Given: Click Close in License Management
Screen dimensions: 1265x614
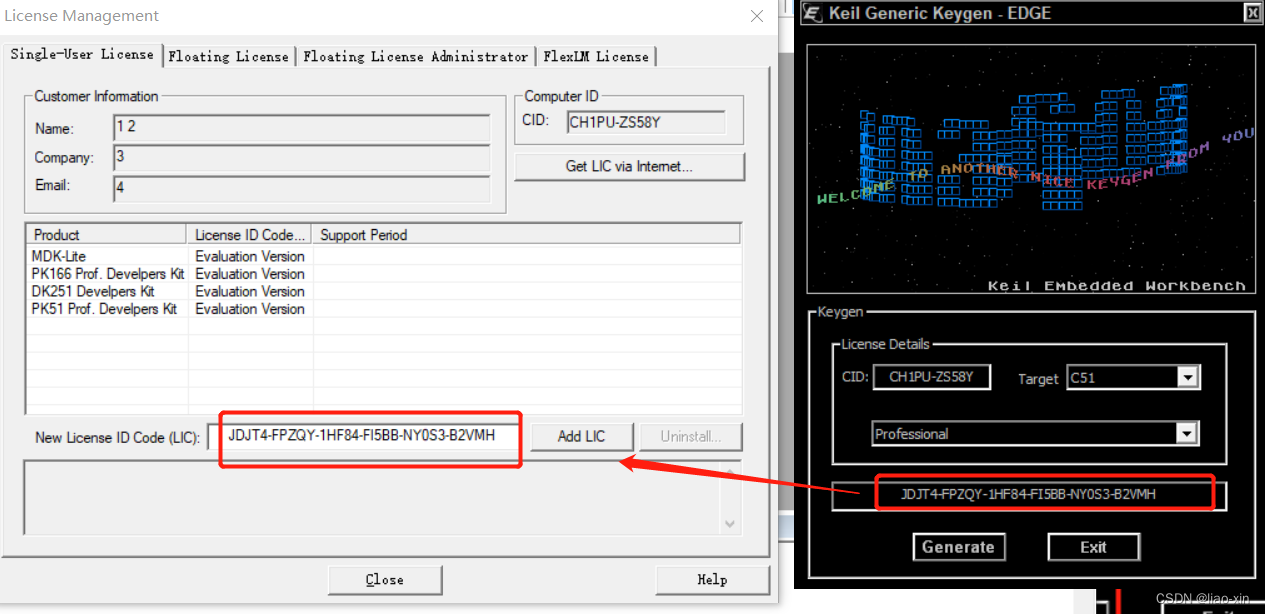Looking at the screenshot, I should [384, 580].
